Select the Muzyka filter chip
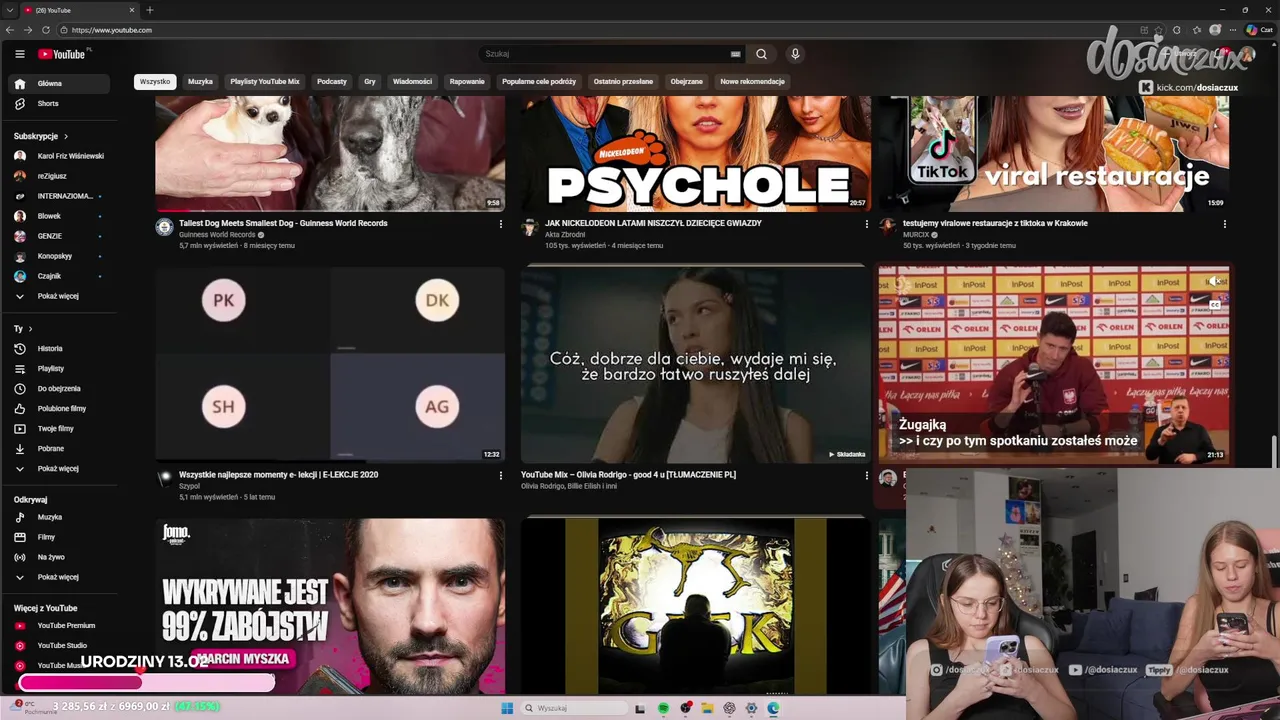This screenshot has height=720, width=1280. coord(200,82)
